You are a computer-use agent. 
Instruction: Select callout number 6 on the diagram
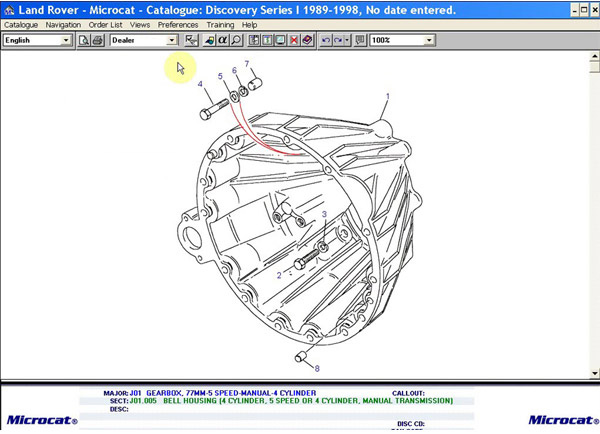click(234, 70)
